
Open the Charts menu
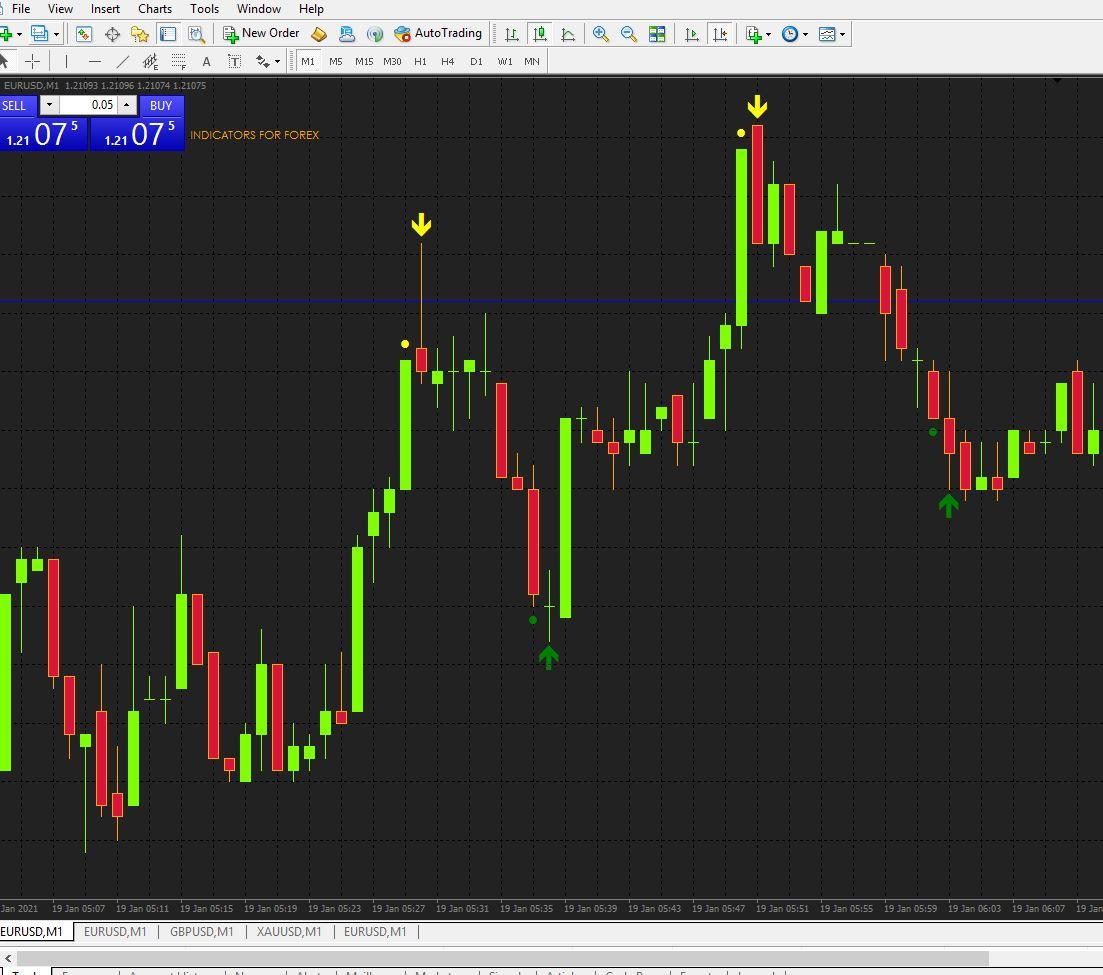[155, 9]
